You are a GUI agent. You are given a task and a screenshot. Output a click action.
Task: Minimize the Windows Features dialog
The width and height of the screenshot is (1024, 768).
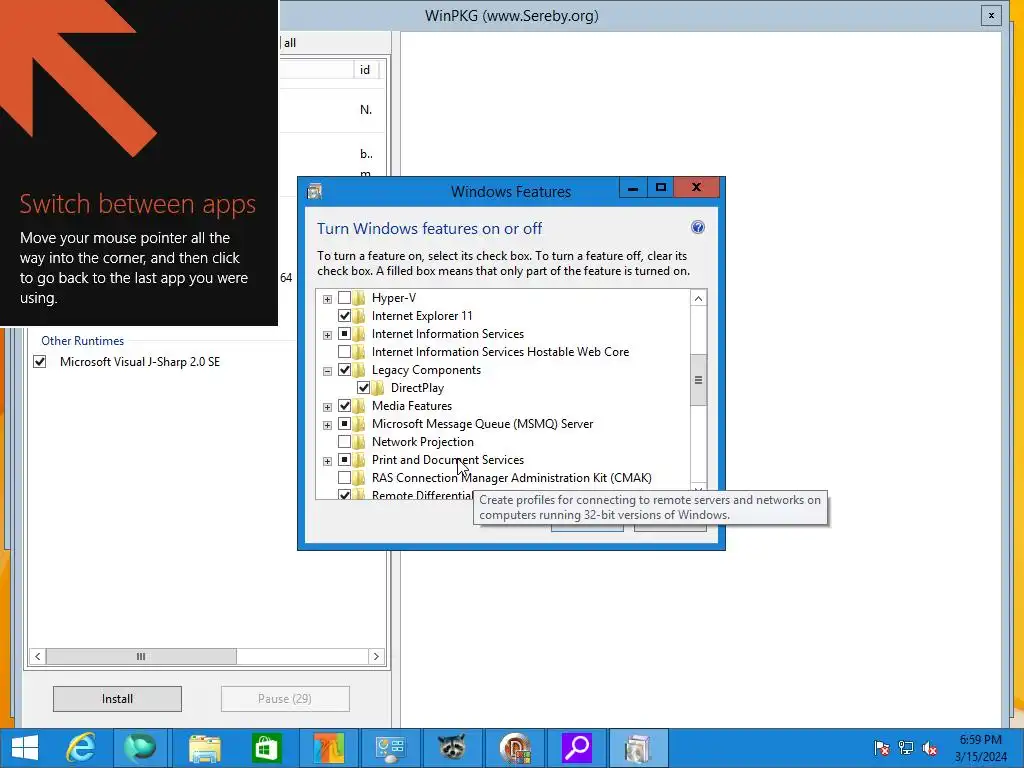tap(633, 188)
